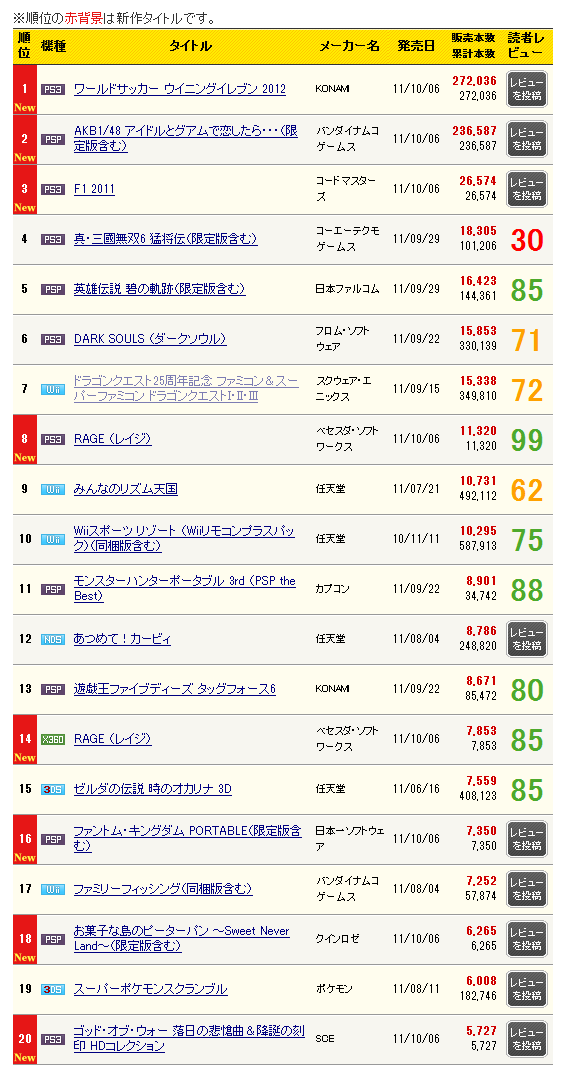
Task: Open DARK SOULS (ダークソウル) link
Action: [150, 339]
